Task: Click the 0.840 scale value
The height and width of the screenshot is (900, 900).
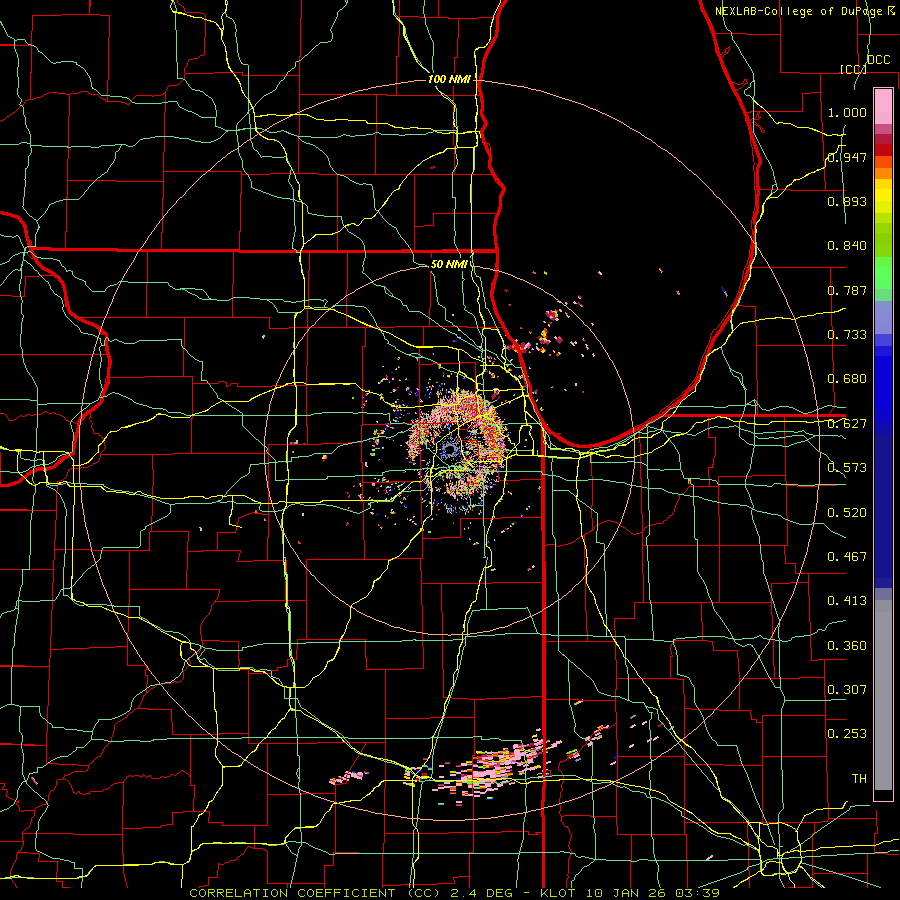Action: click(x=847, y=246)
